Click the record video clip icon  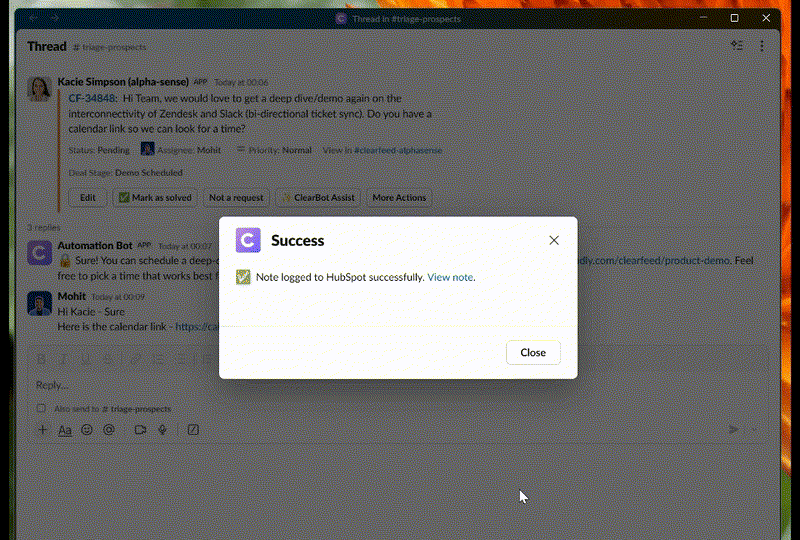point(140,430)
